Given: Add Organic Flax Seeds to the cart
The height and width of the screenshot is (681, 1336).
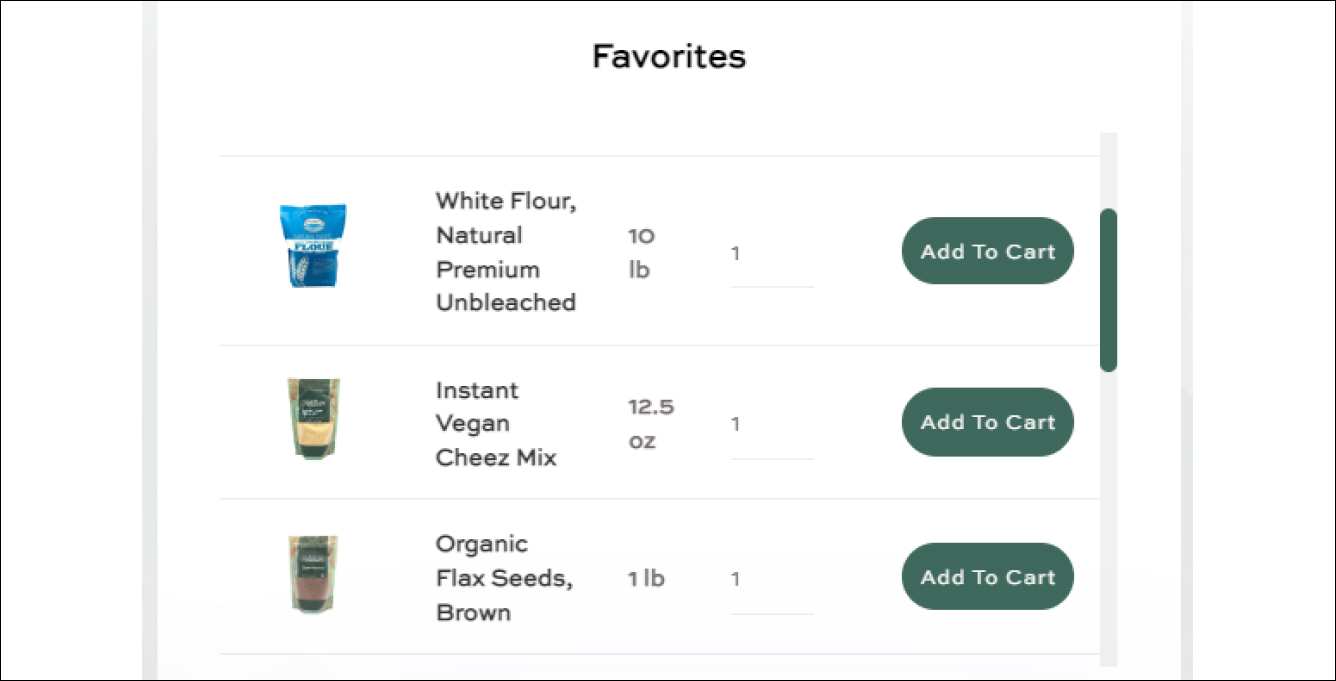Looking at the screenshot, I should [988, 577].
